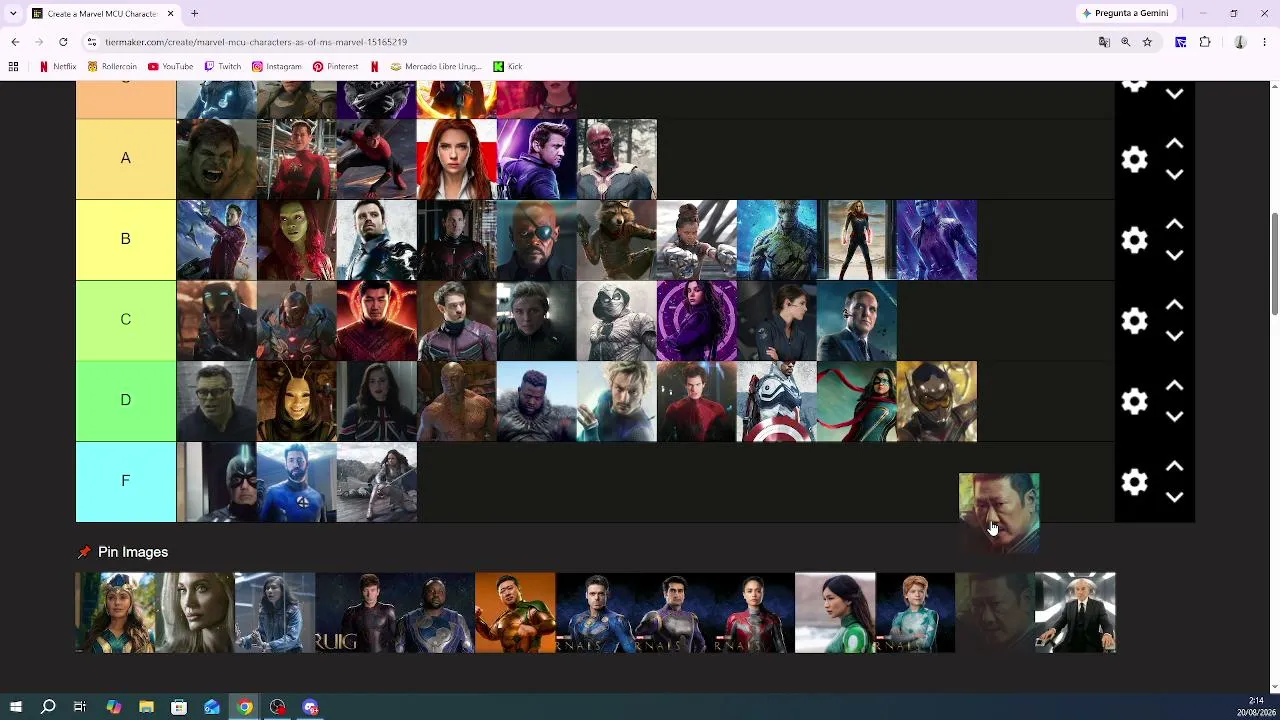Screen dimensions: 1280x720
Task: Open the Pinterest bookmark
Action: pos(335,66)
